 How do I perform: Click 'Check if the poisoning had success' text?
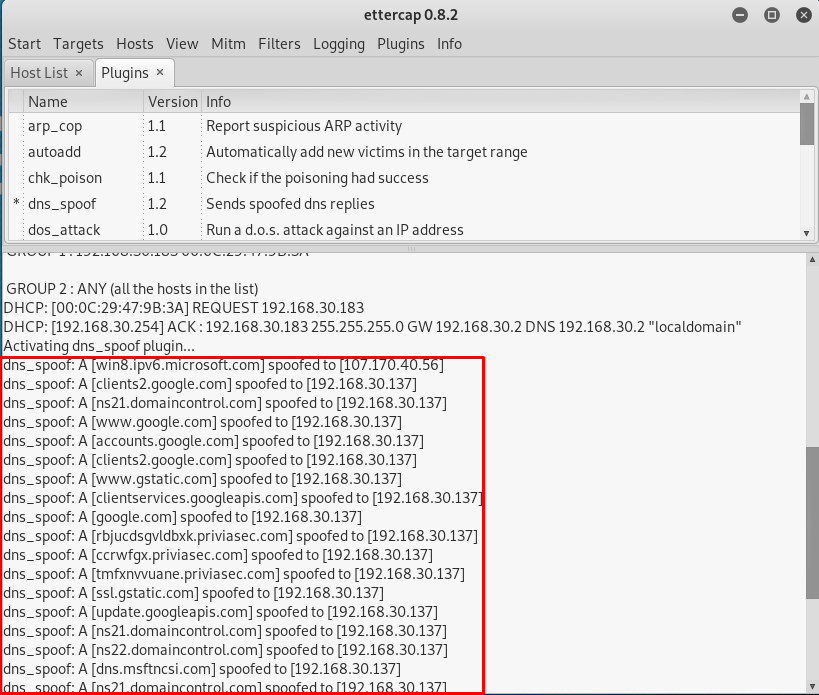pos(317,178)
